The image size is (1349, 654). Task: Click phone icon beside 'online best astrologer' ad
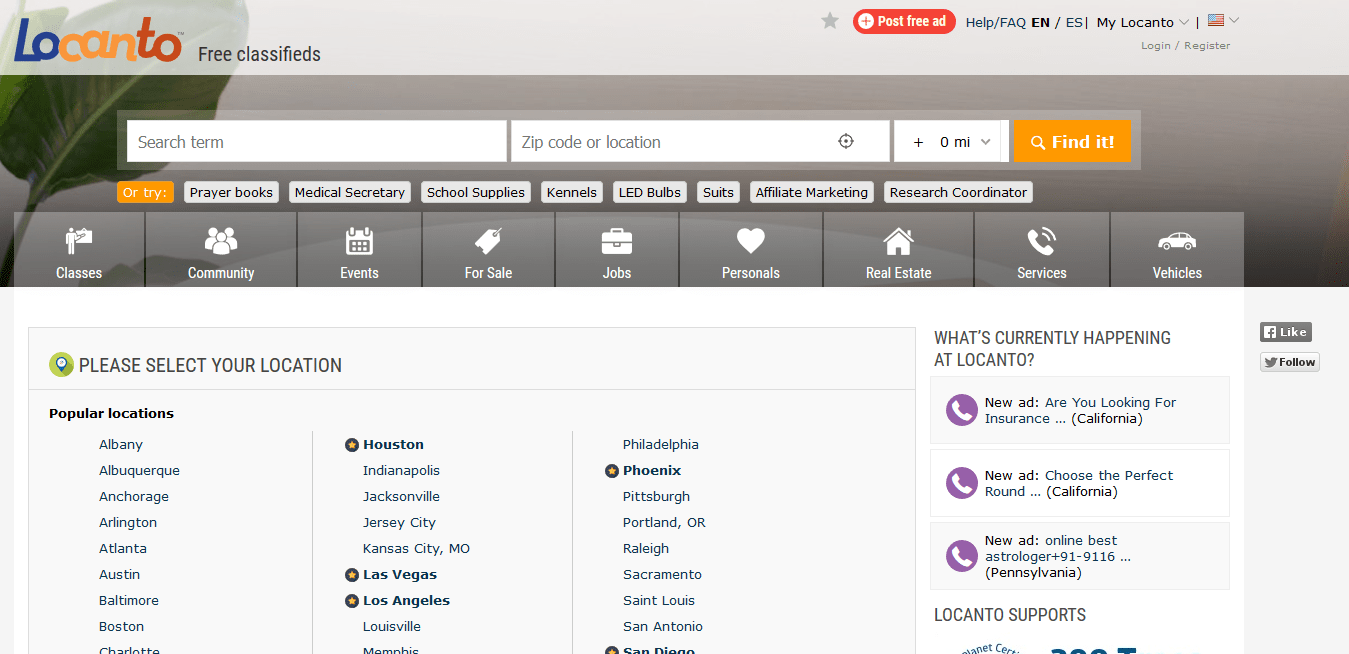(961, 556)
